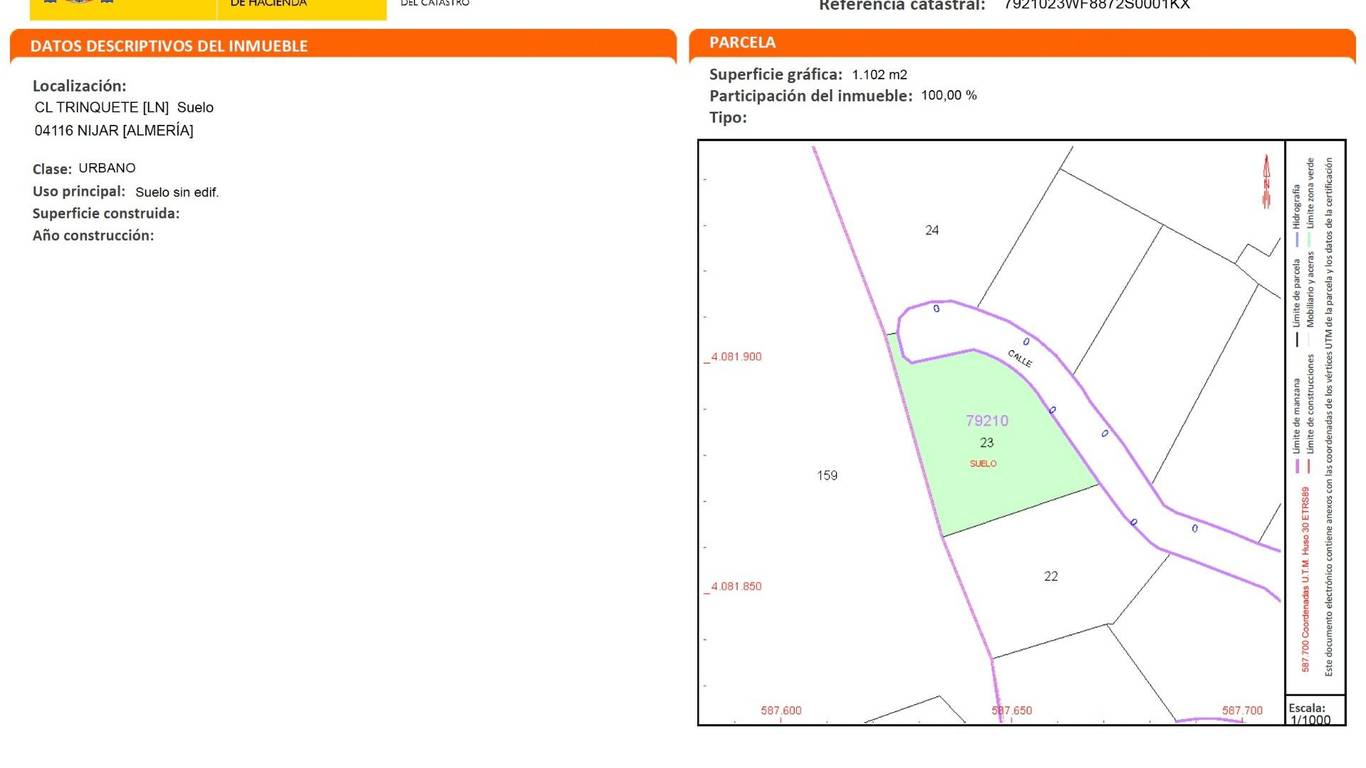Viewport: 1366px width, 768px height.
Task: Click the 4.081.900 coordinate label
Action: (x=735, y=357)
